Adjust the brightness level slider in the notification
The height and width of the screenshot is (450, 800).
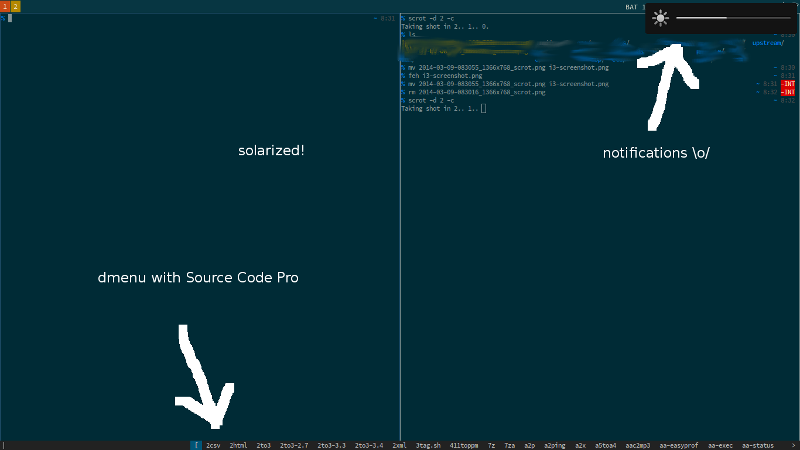(733, 18)
